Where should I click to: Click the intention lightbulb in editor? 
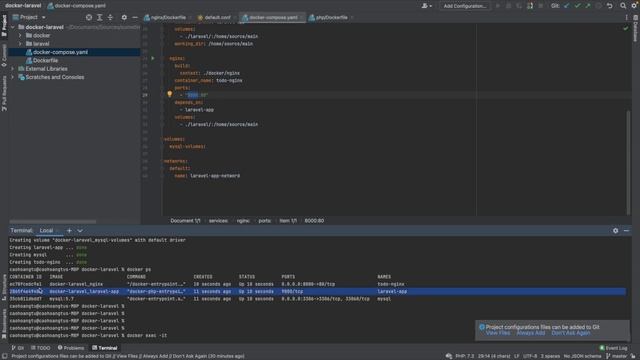click(170, 94)
